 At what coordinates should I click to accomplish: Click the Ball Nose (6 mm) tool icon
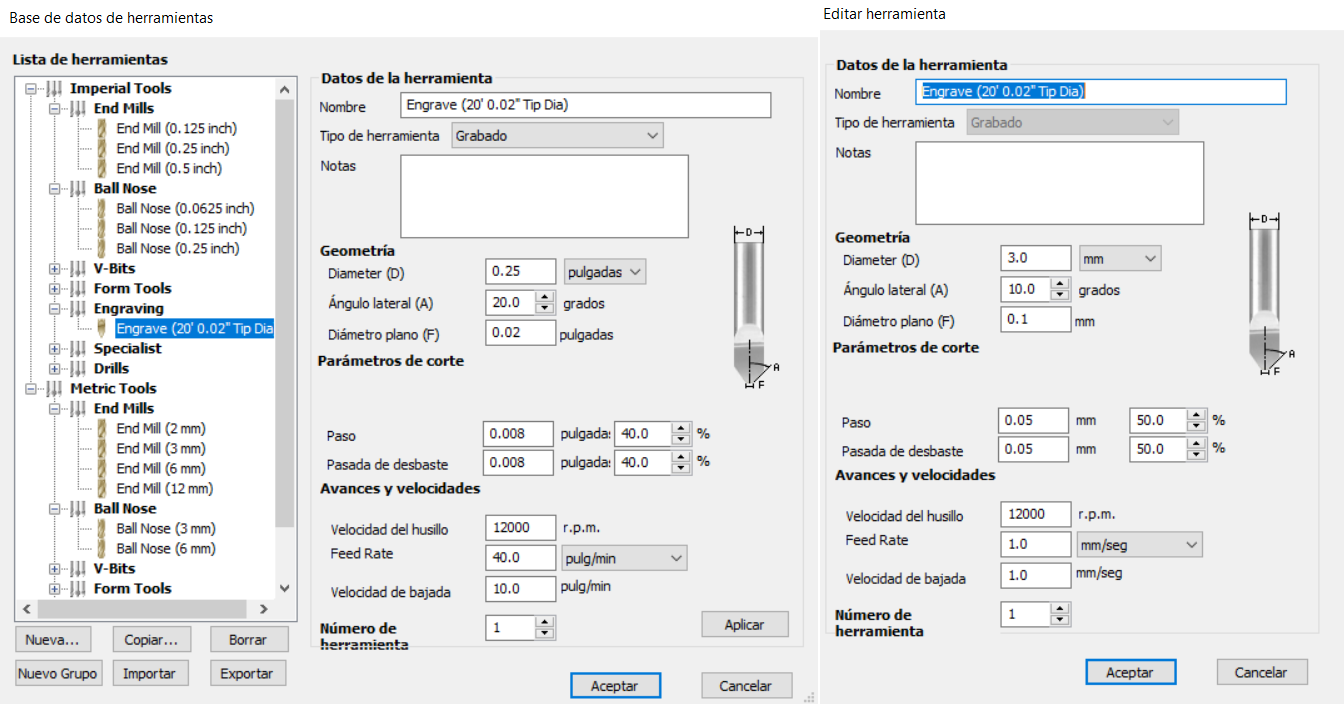(102, 548)
